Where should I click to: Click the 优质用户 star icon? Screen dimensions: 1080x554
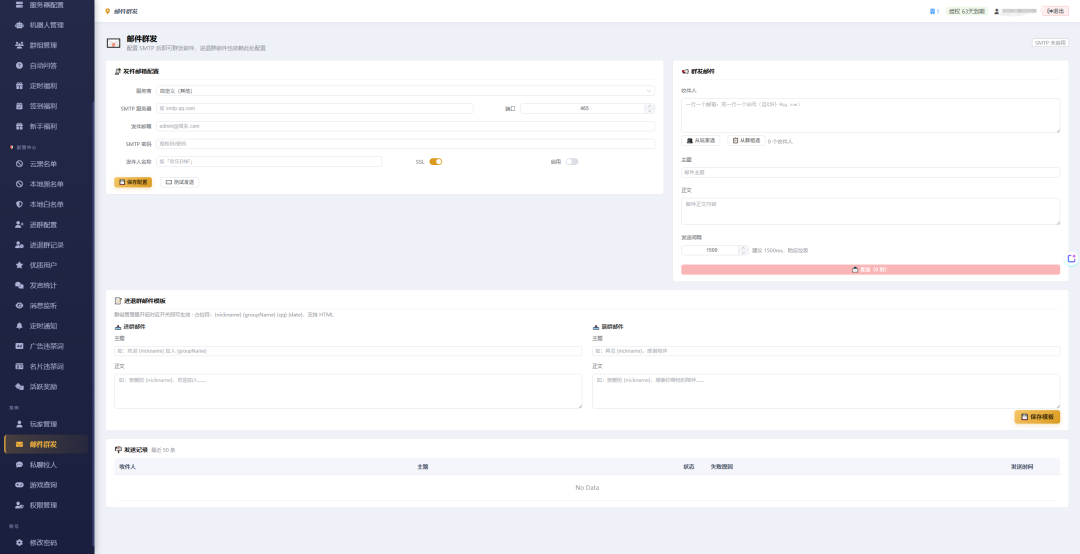[19, 265]
